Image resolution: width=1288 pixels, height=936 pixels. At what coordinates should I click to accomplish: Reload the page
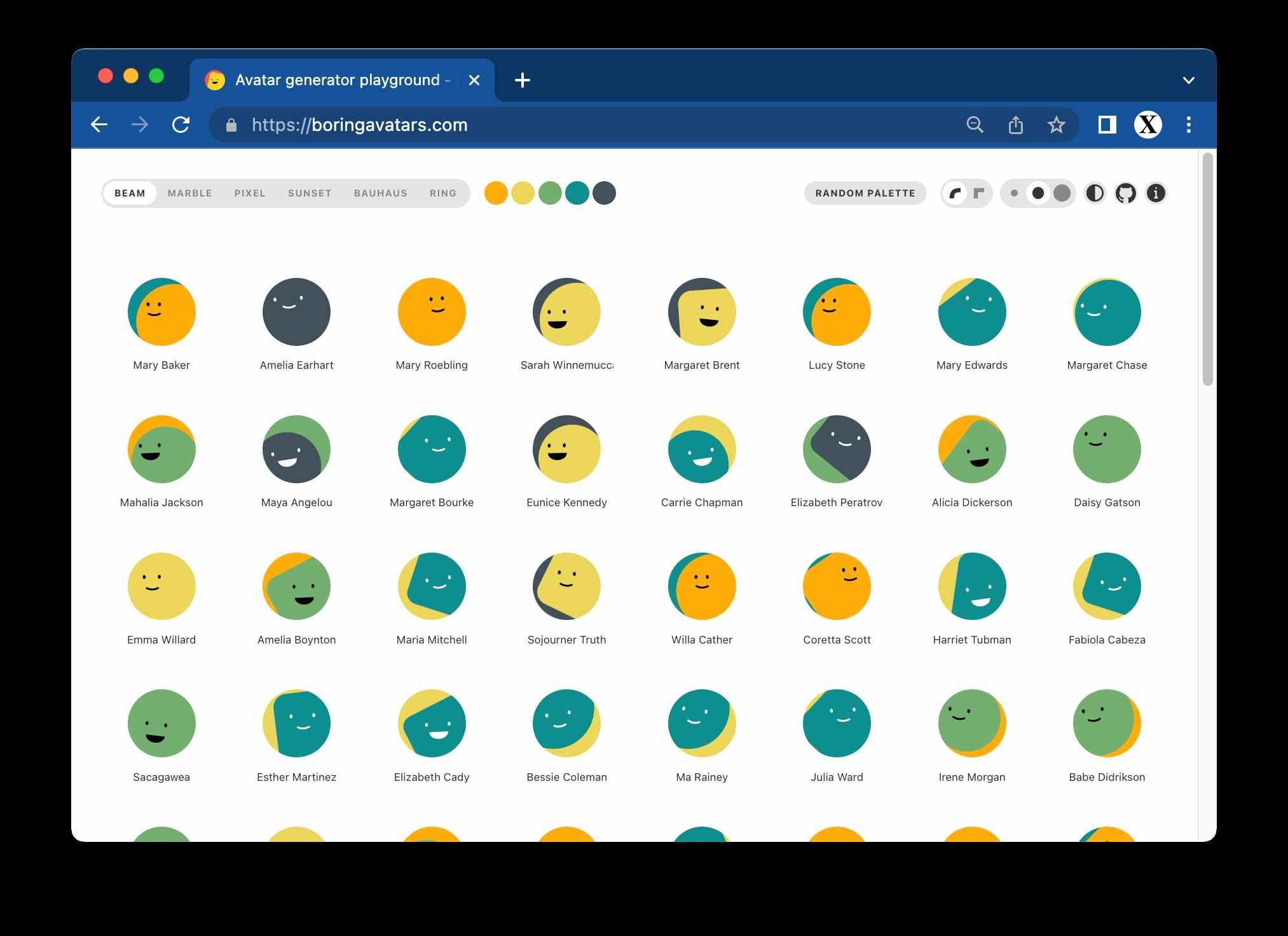point(181,125)
